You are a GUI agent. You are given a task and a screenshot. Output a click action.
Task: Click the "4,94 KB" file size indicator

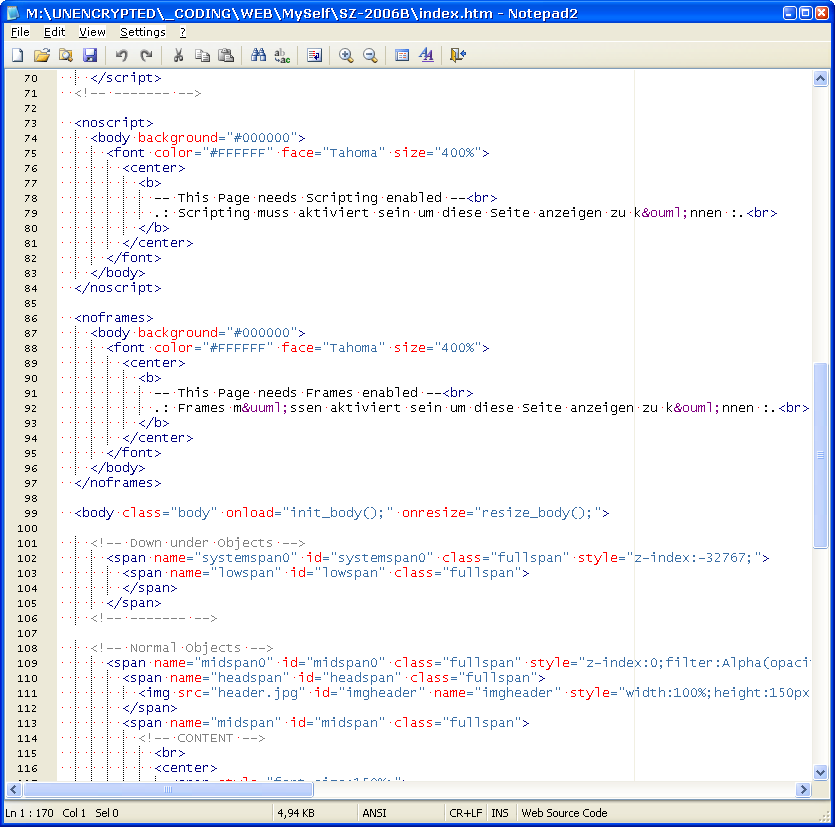point(296,813)
